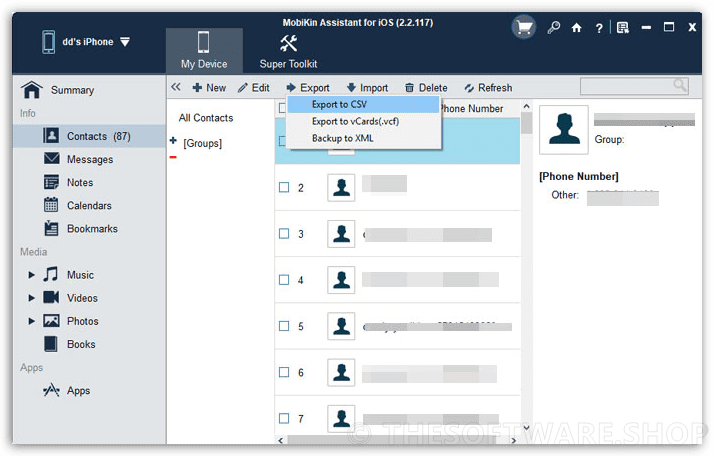Viewport: 714px width, 456px height.
Task: Switch to the My Device tab
Action: [x=204, y=50]
